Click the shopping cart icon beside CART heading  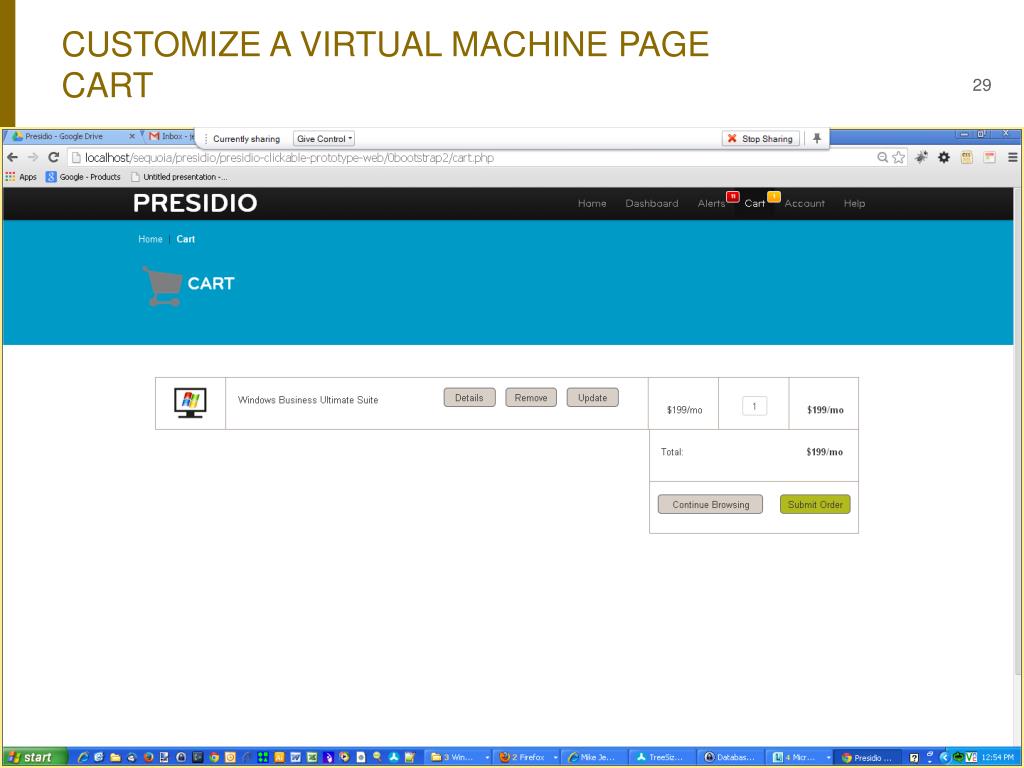pyautogui.click(x=161, y=286)
